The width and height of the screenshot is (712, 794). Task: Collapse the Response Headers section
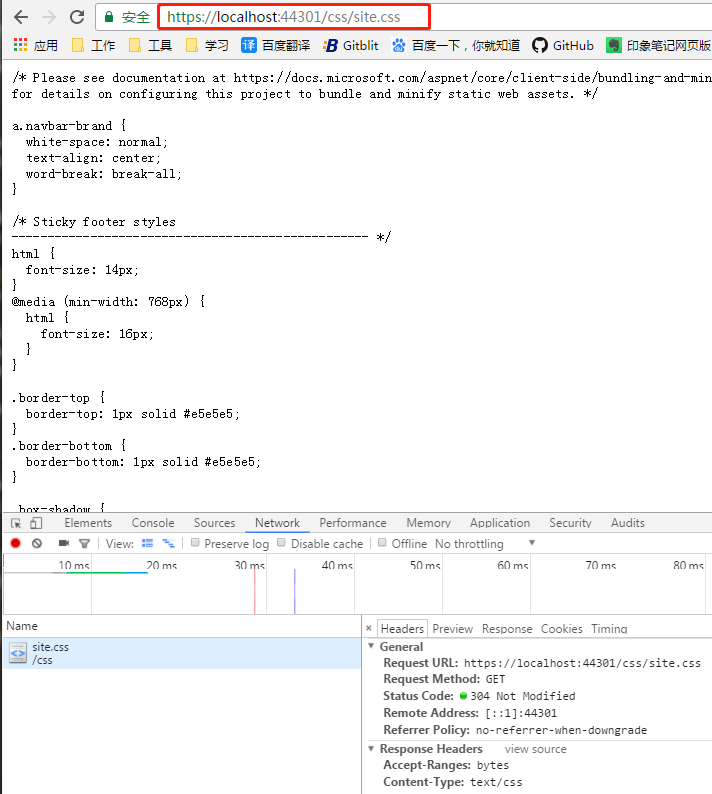click(x=371, y=748)
